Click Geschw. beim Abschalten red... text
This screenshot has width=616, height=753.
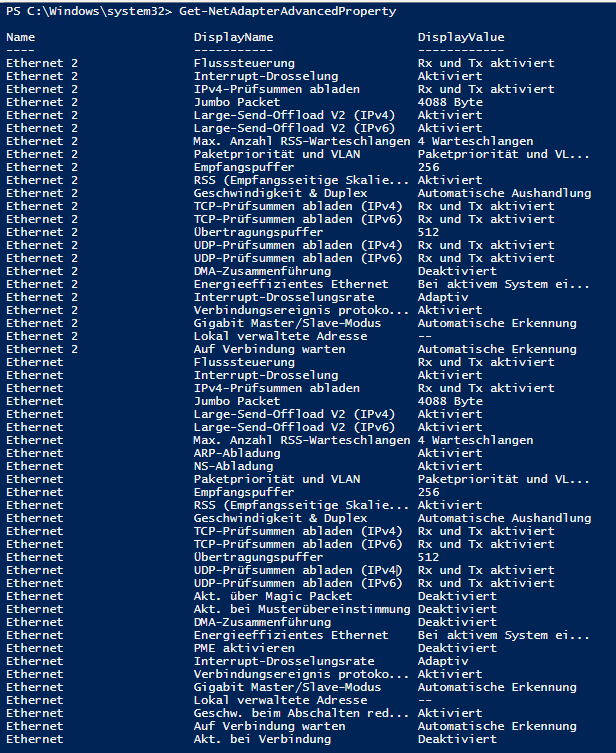tap(301, 713)
